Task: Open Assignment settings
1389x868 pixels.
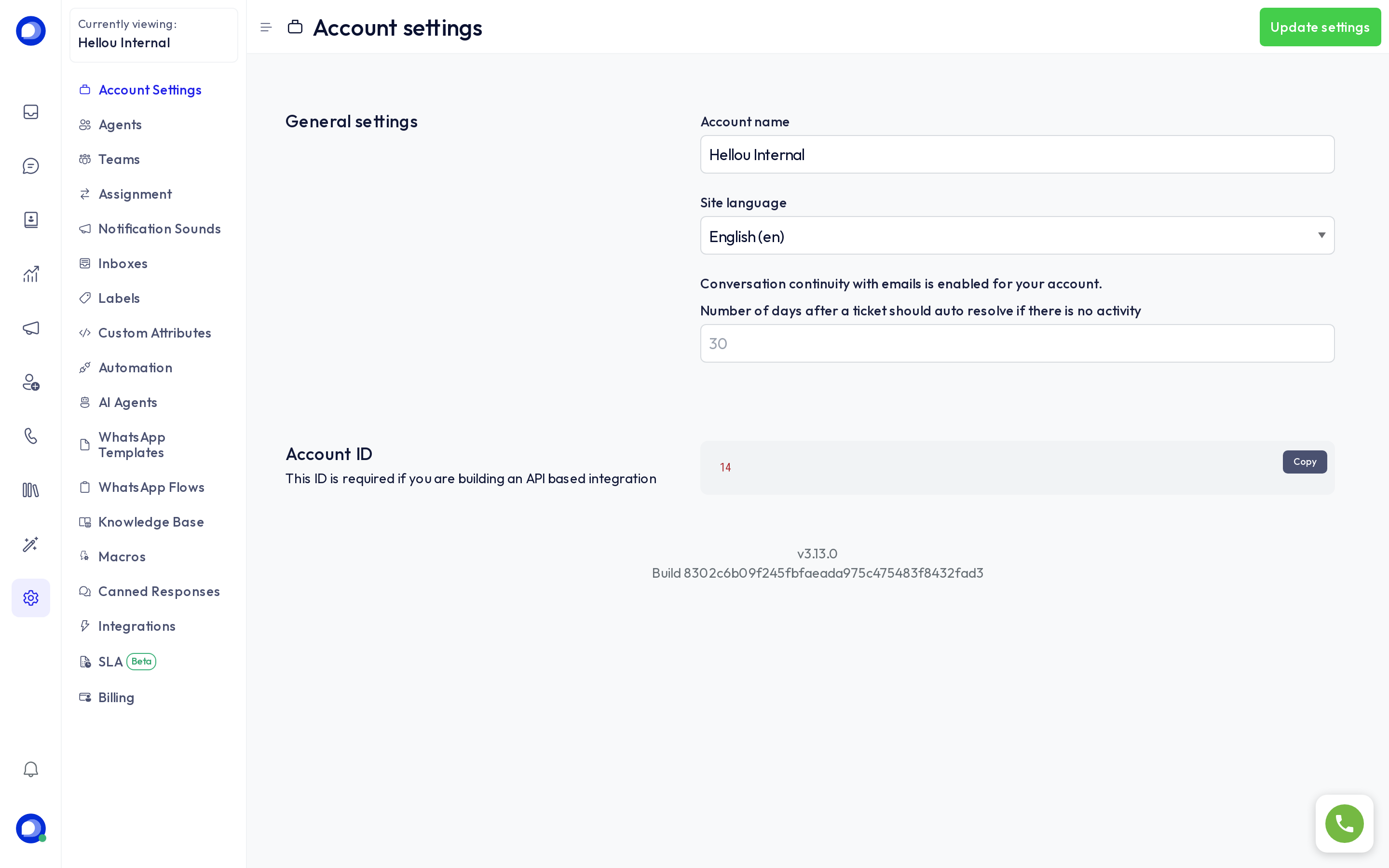Action: [x=136, y=194]
